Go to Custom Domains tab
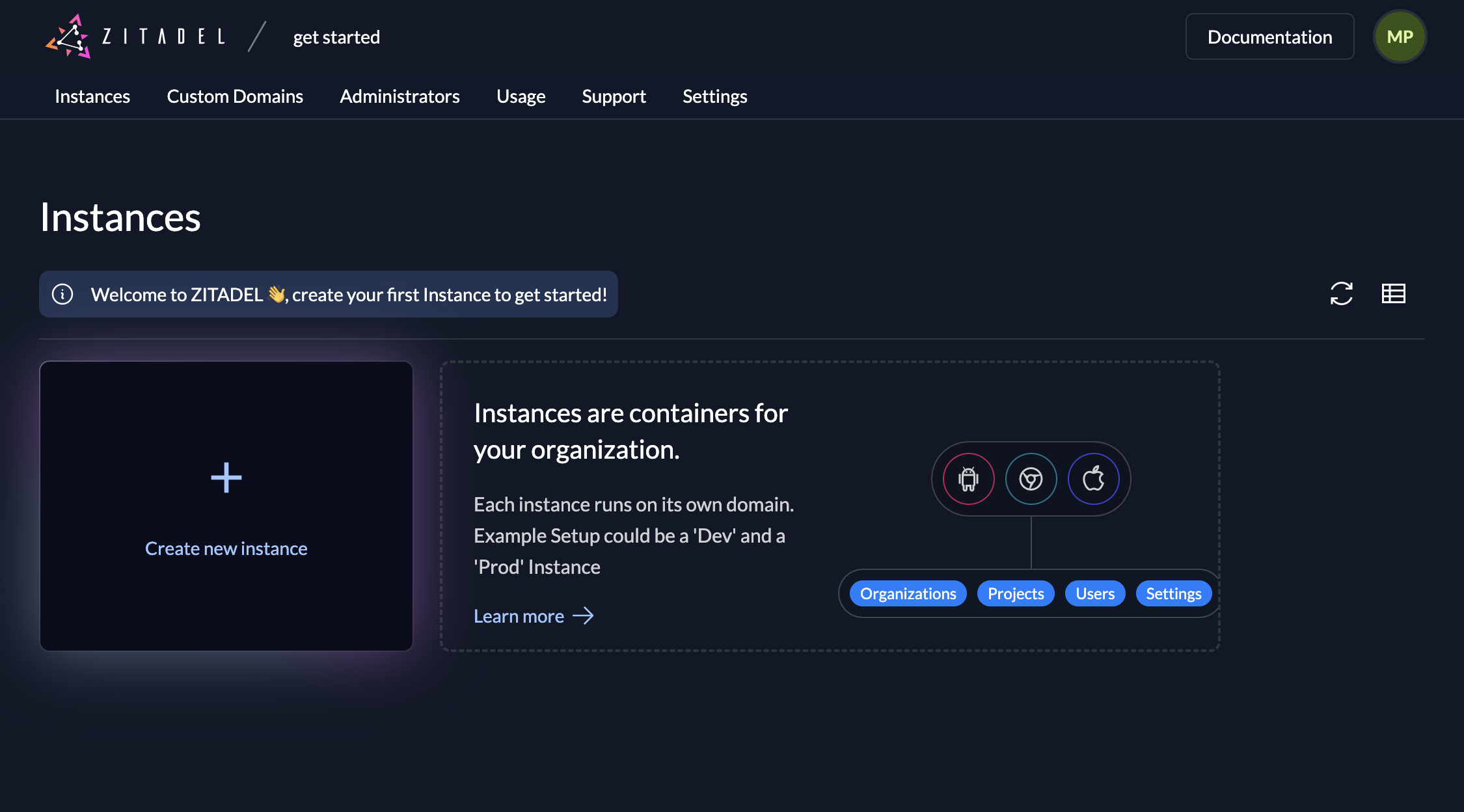This screenshot has width=1464, height=812. [x=235, y=96]
